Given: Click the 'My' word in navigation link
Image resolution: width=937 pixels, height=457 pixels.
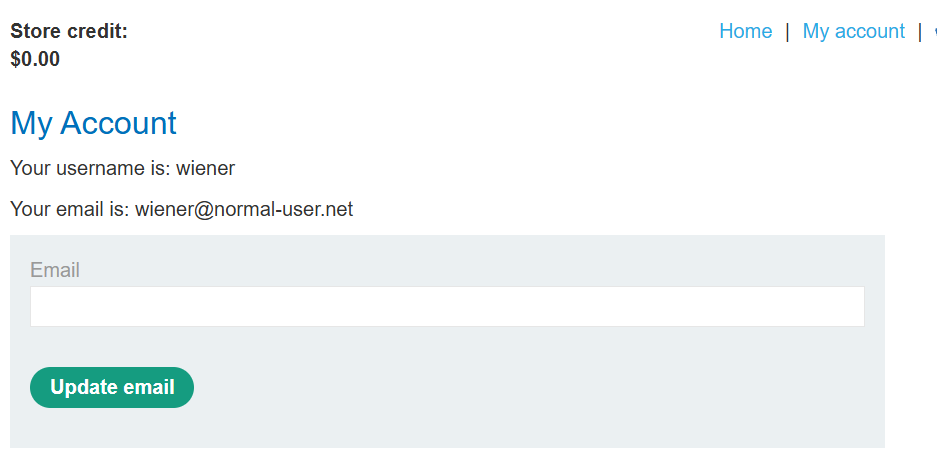Looking at the screenshot, I should point(816,31).
